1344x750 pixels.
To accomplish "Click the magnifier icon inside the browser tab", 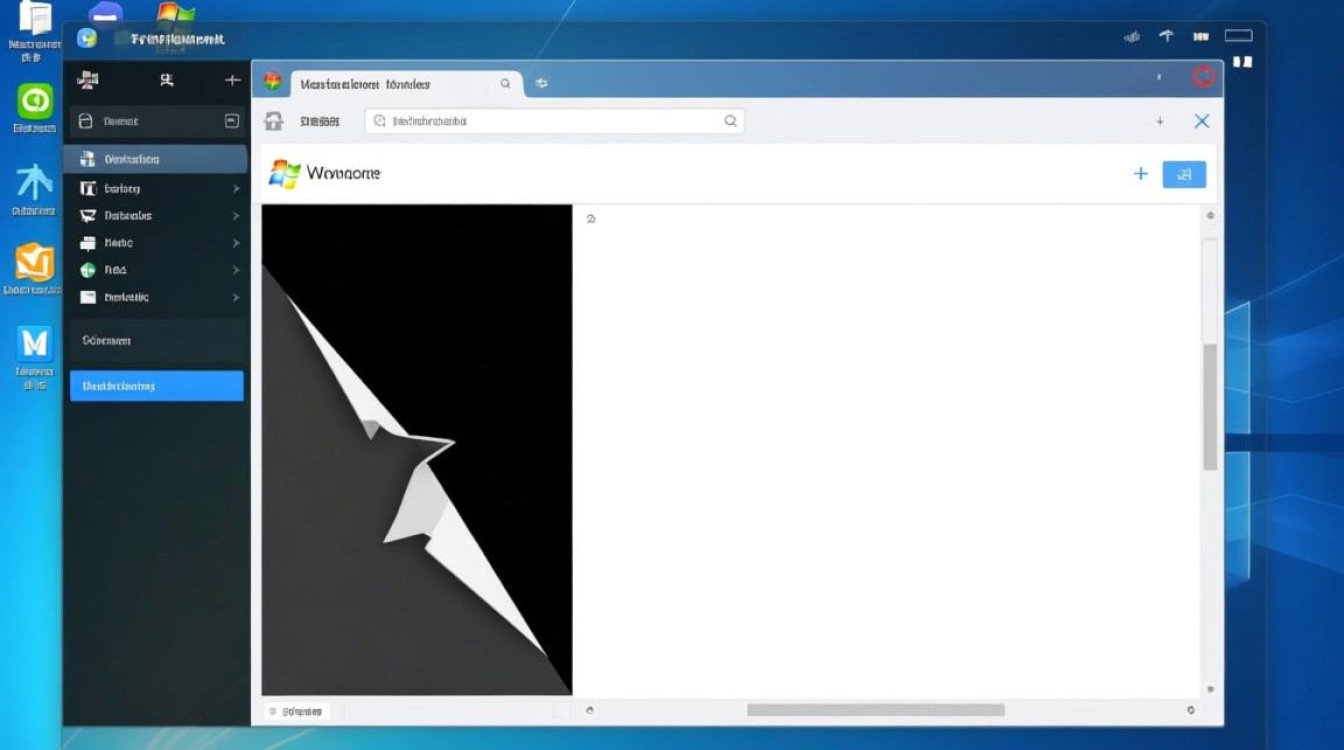I will [506, 84].
